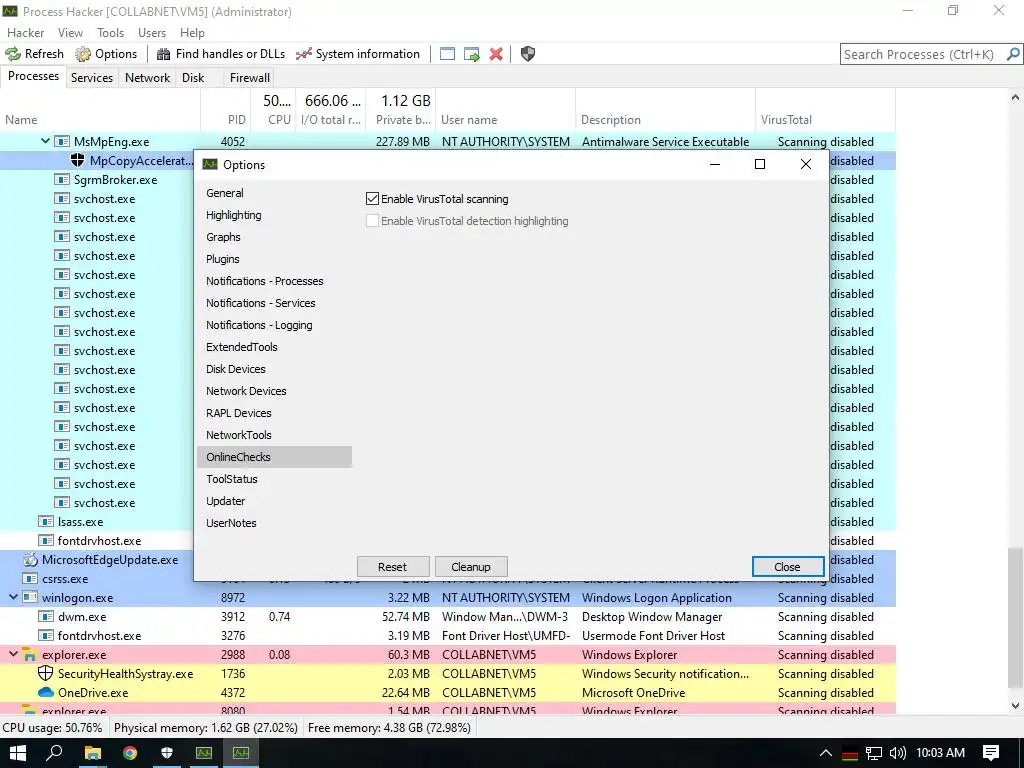Click the MpCopyAccelerator shield process icon
This screenshot has height=768, width=1024.
click(x=78, y=160)
